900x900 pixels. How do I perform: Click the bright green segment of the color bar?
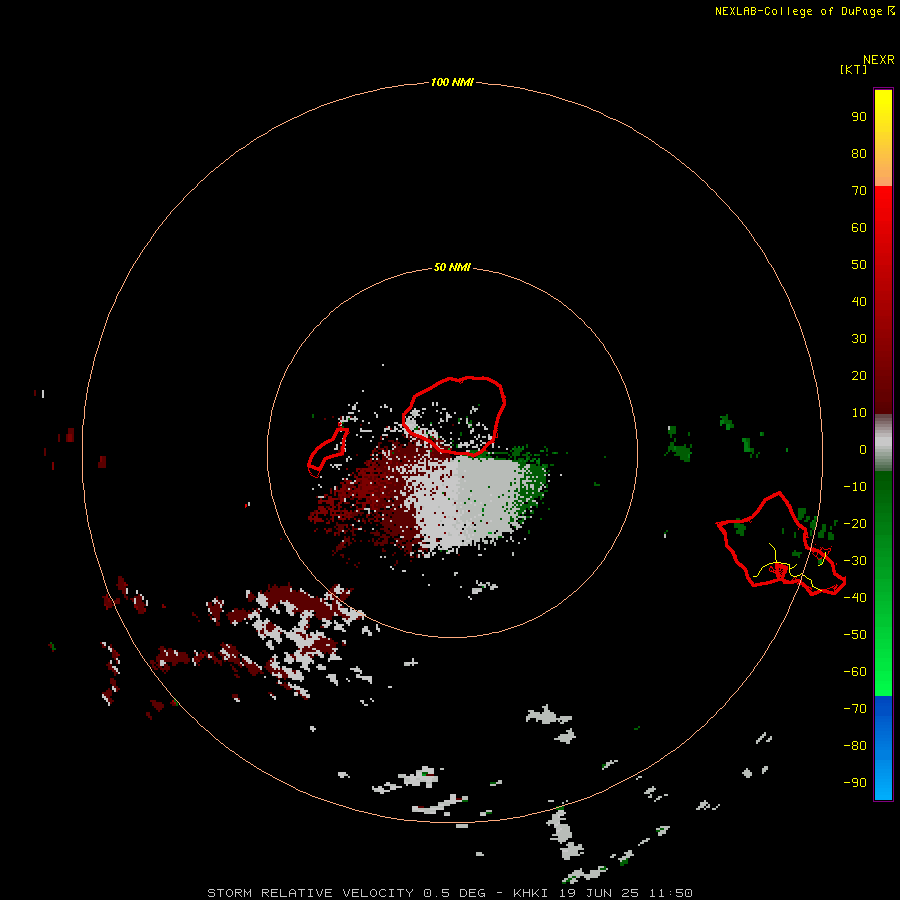coord(883,584)
